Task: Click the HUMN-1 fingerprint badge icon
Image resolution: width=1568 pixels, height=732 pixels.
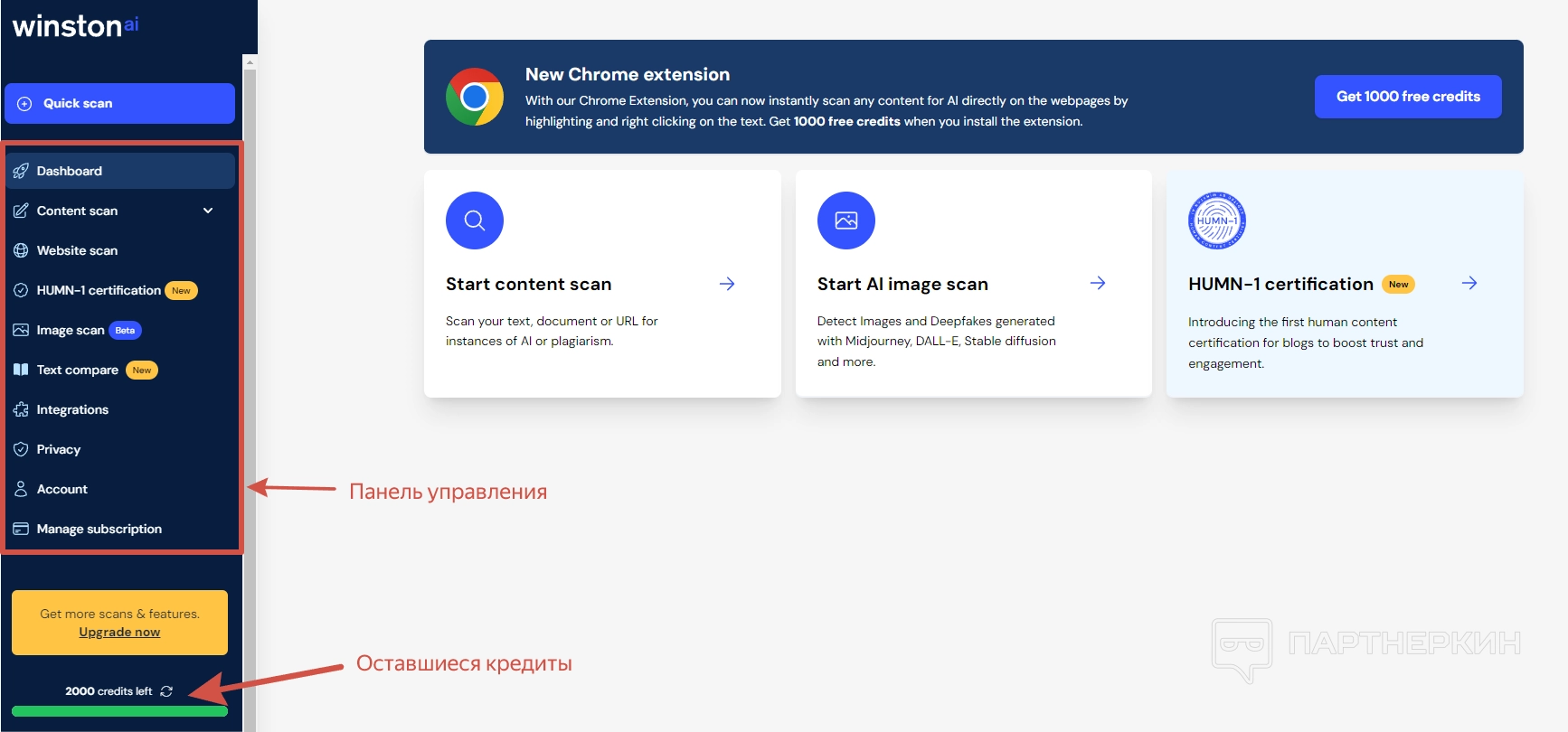Action: [1216, 221]
